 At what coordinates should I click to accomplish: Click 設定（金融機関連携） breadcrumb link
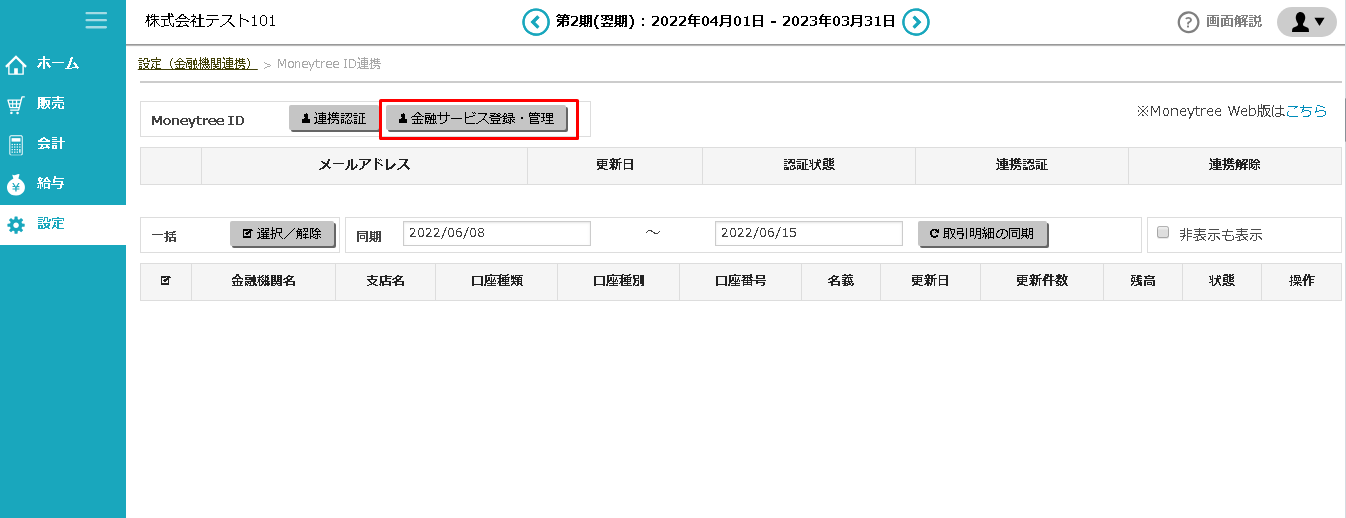coord(196,64)
